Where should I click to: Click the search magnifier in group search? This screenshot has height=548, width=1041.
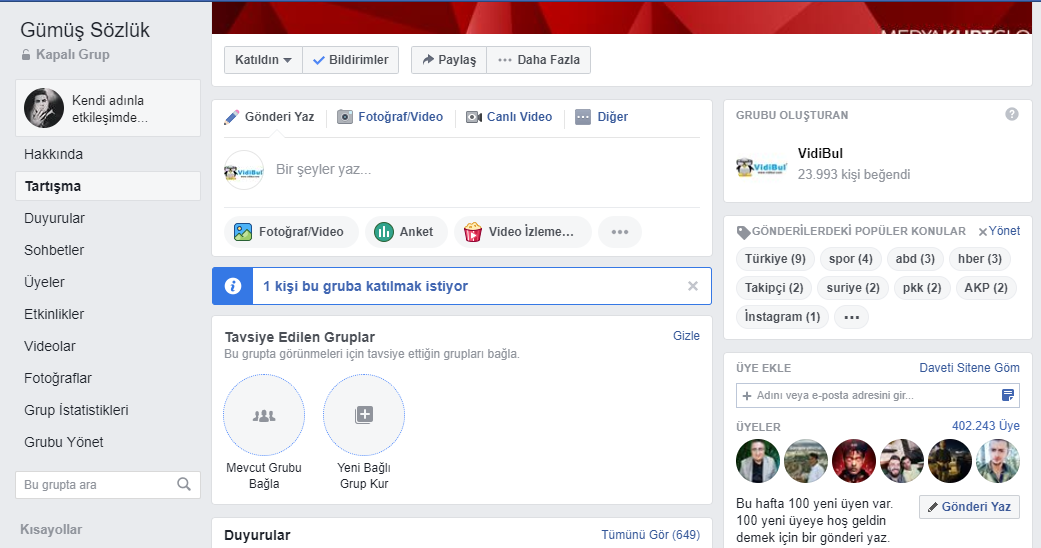[x=184, y=484]
